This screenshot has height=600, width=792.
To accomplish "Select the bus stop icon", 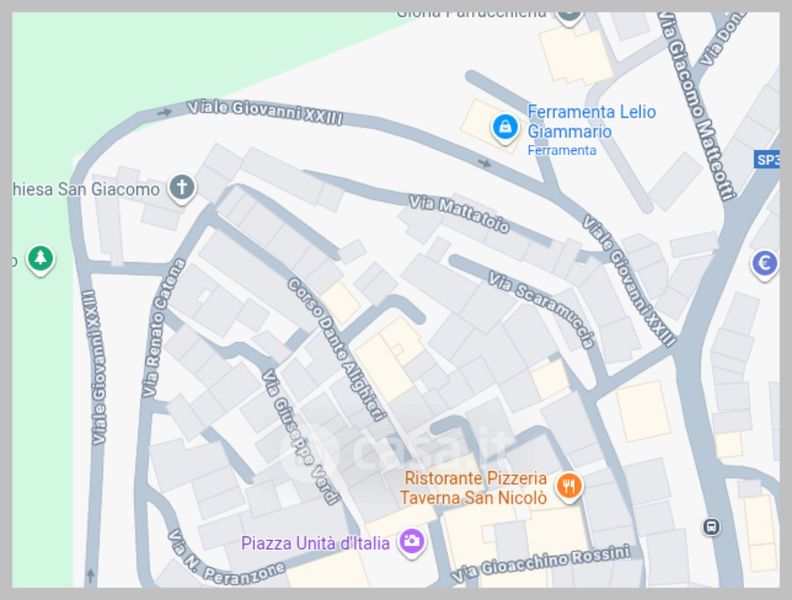I will (x=711, y=527).
